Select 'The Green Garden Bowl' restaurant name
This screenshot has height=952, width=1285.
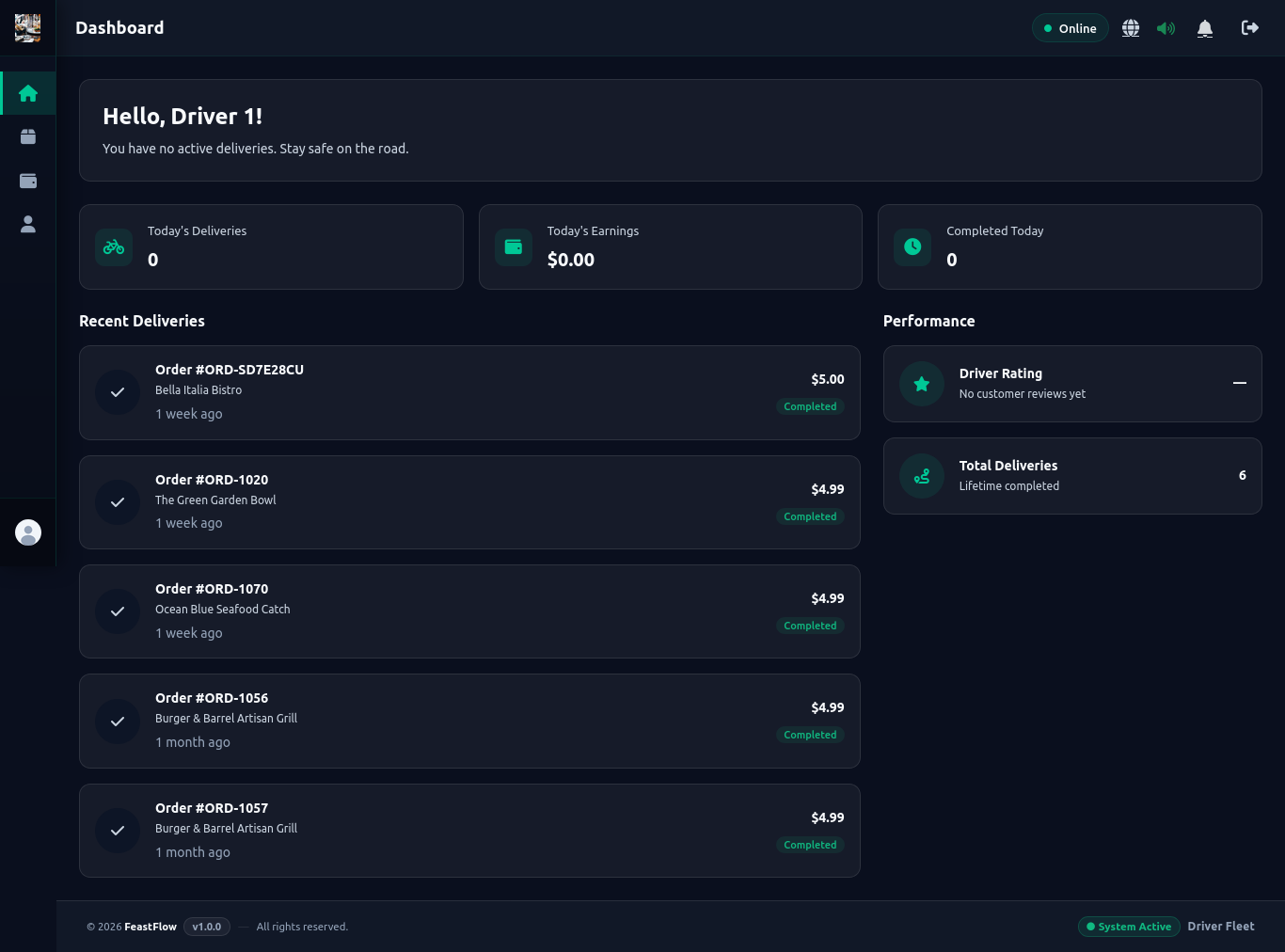[215, 500]
